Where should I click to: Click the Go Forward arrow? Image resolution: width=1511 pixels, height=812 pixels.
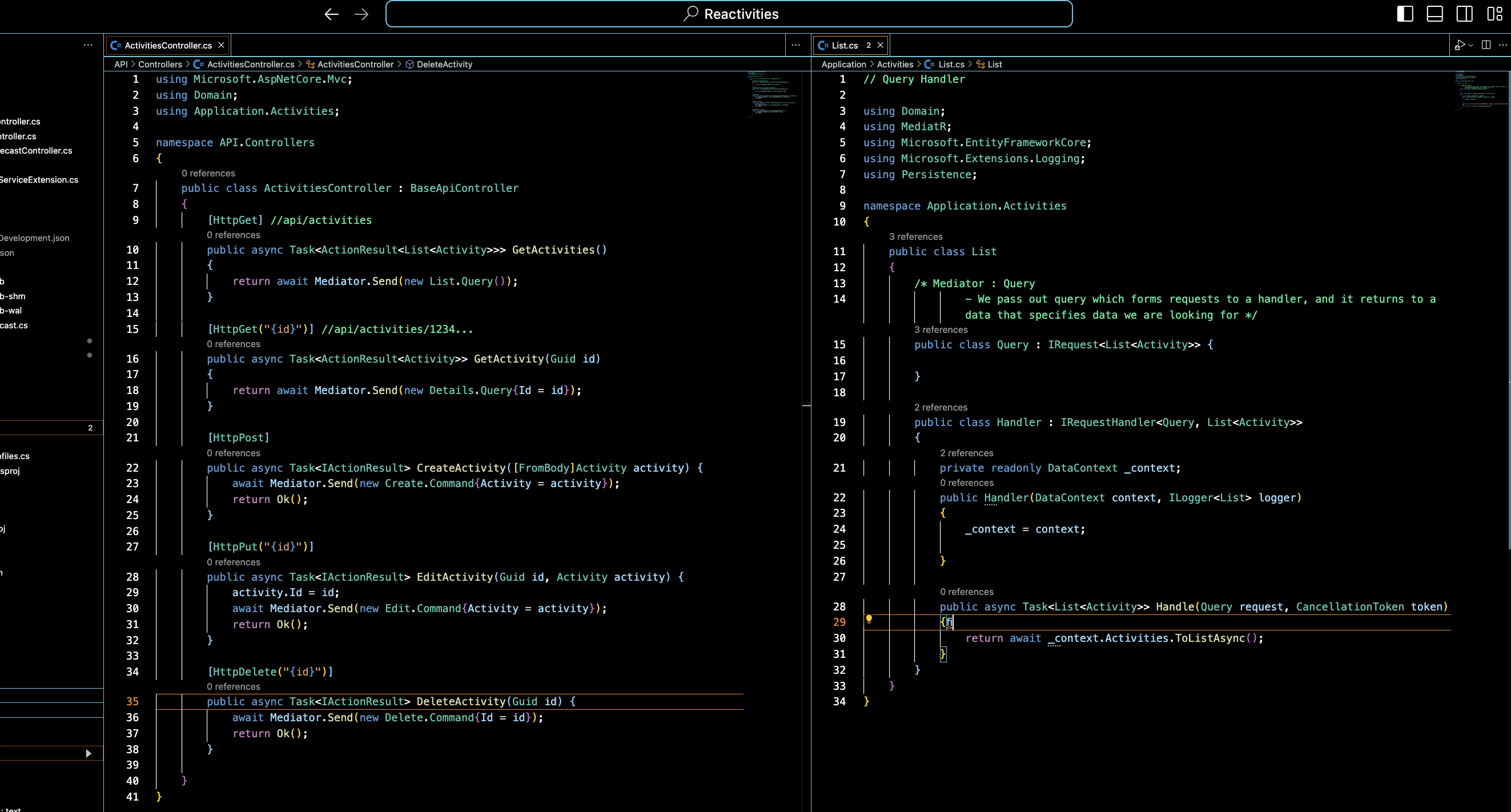pyautogui.click(x=361, y=14)
